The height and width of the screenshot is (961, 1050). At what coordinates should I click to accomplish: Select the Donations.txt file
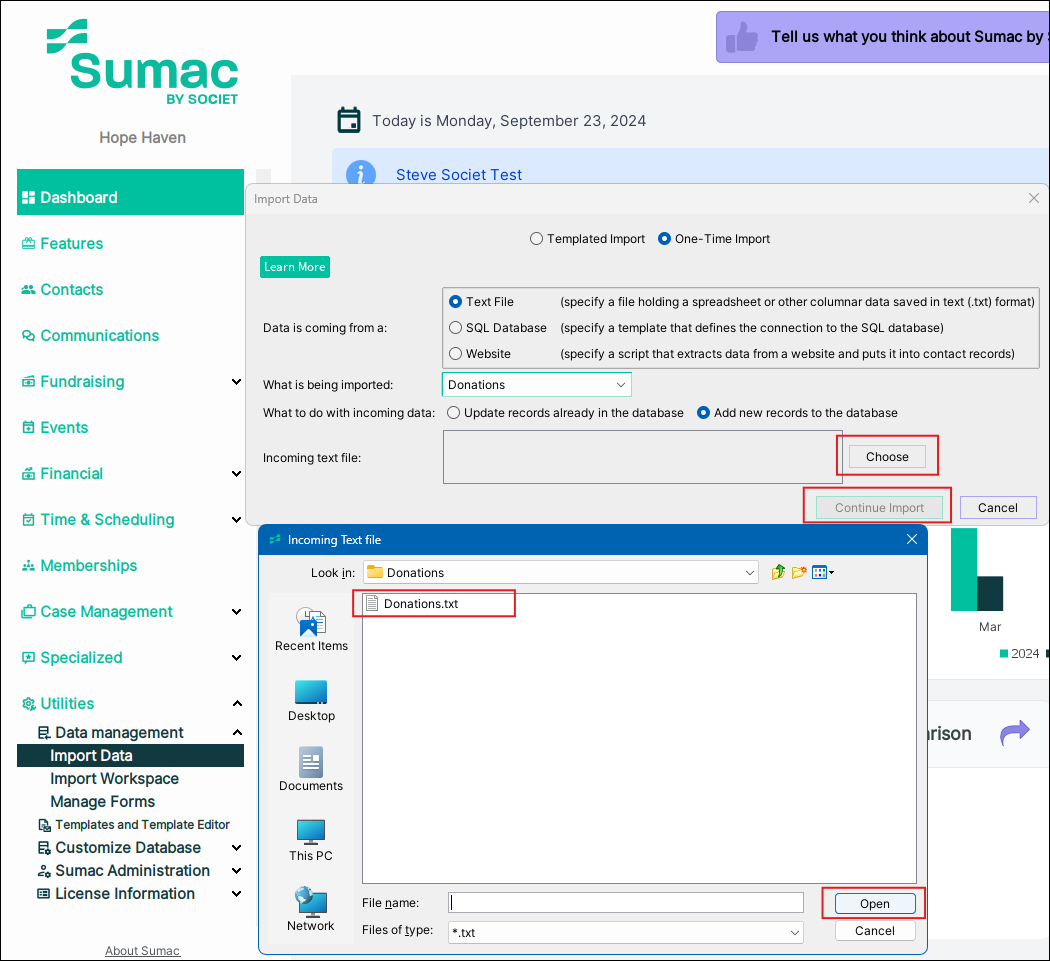pos(412,603)
